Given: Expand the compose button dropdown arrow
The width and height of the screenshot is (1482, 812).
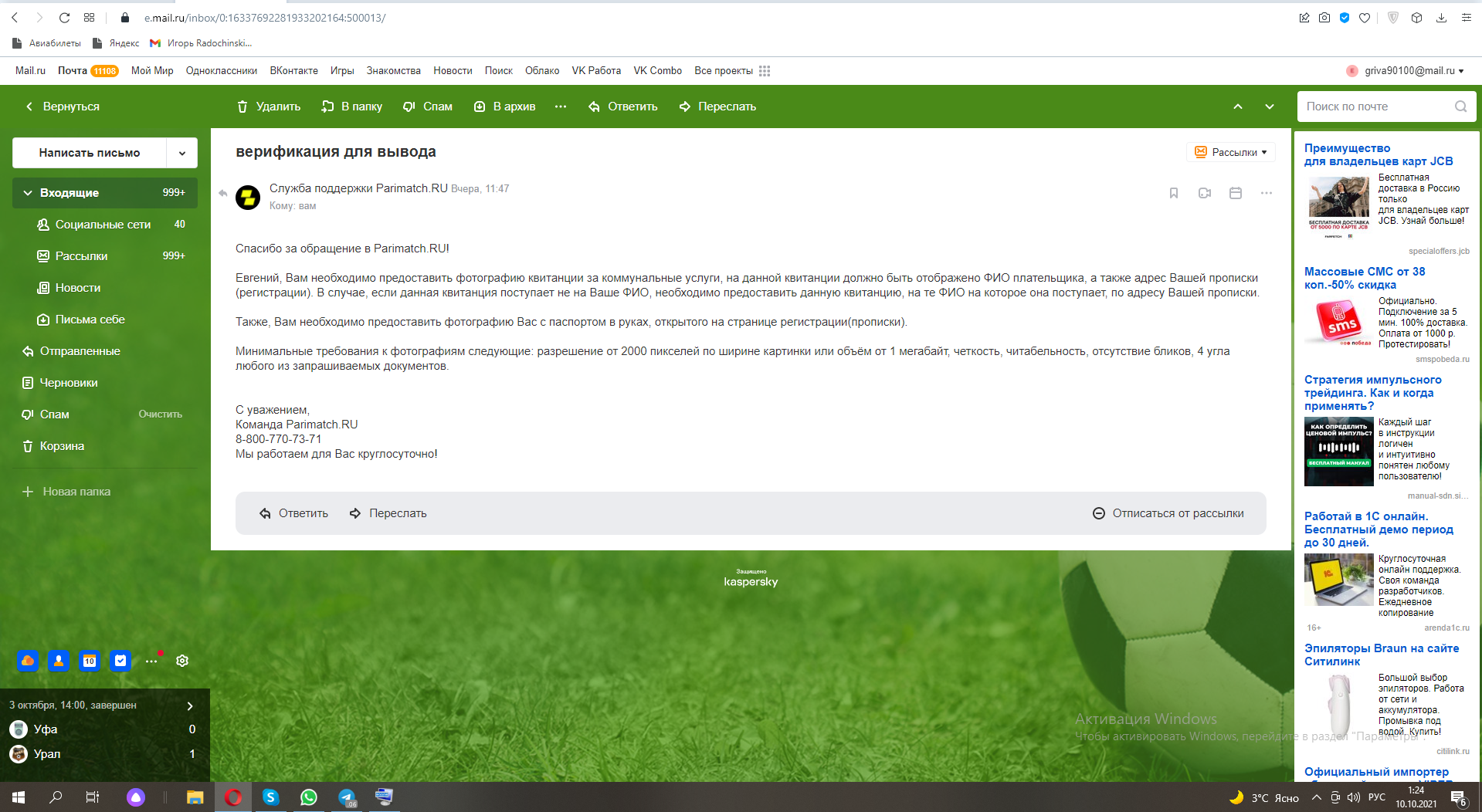Looking at the screenshot, I should pyautogui.click(x=182, y=153).
